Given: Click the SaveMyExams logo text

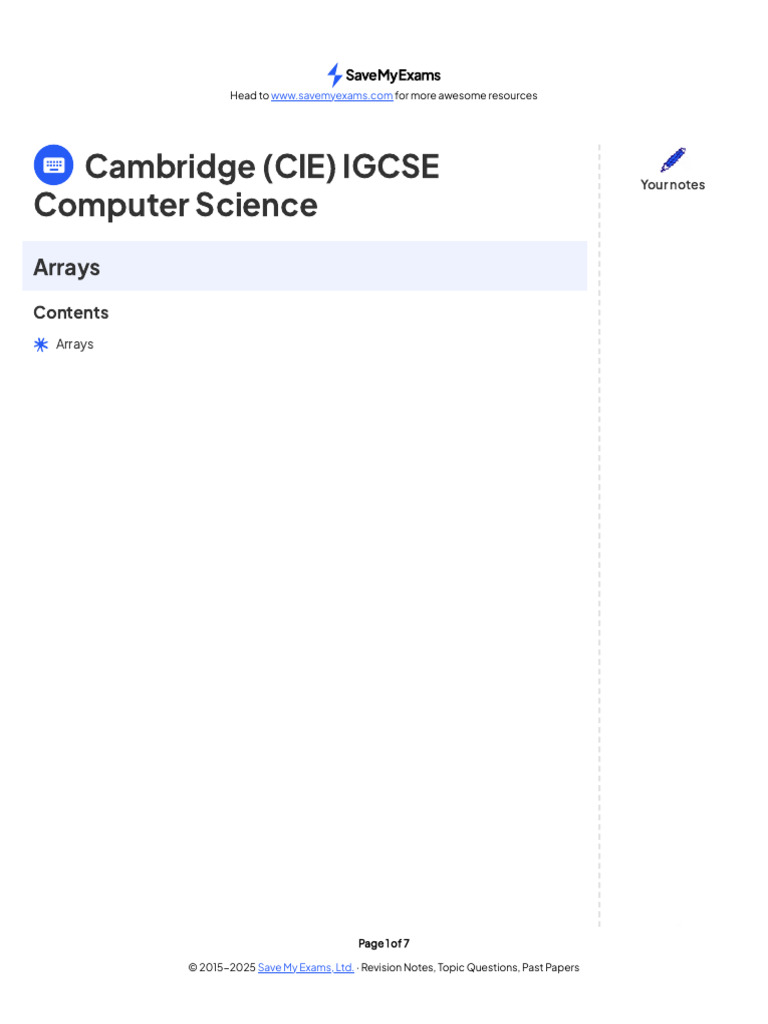Looking at the screenshot, I should pos(393,75).
